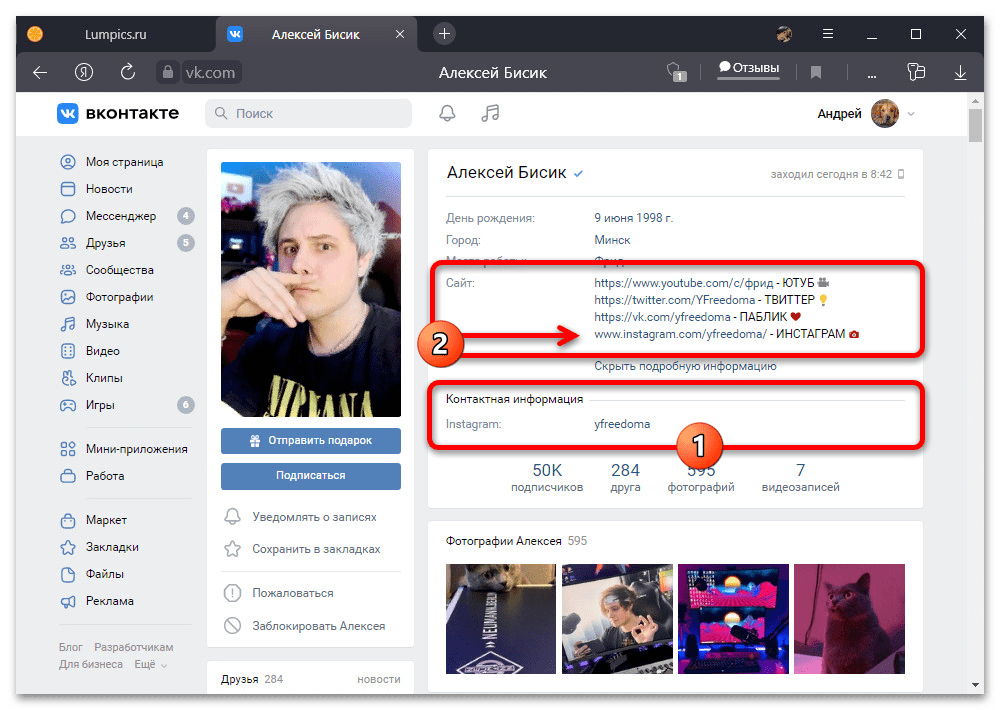This screenshot has width=1000, height=710.
Task: Open Фотографии Алексея 595 header
Action: click(x=516, y=541)
